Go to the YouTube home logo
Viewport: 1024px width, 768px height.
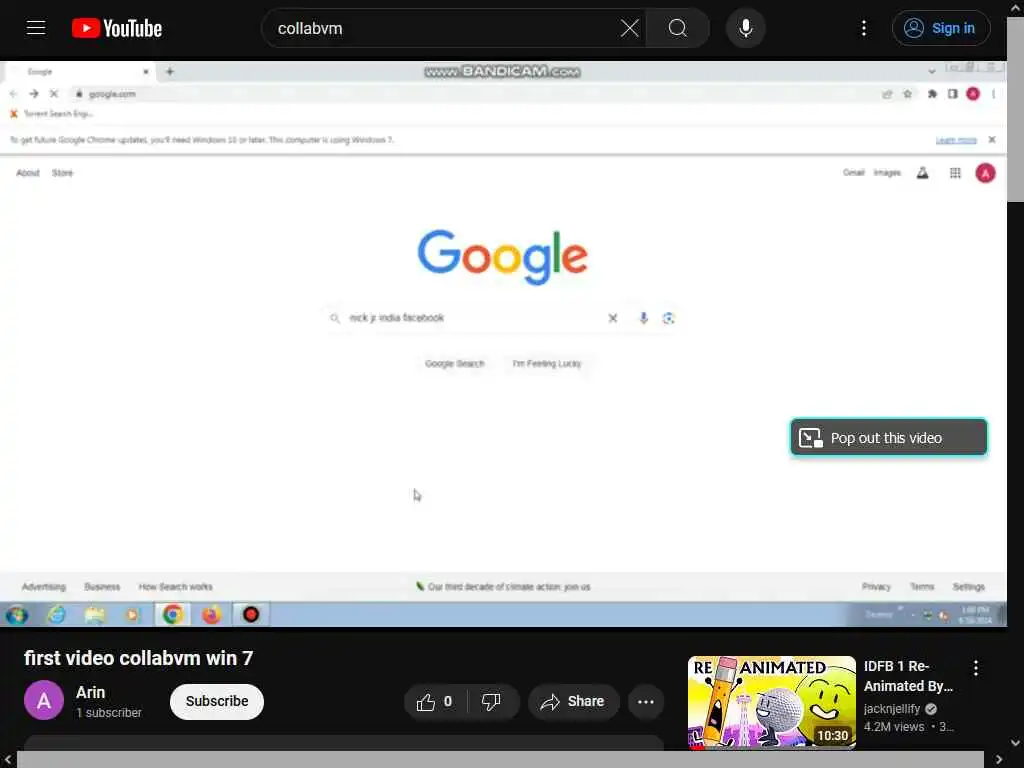pos(117,28)
